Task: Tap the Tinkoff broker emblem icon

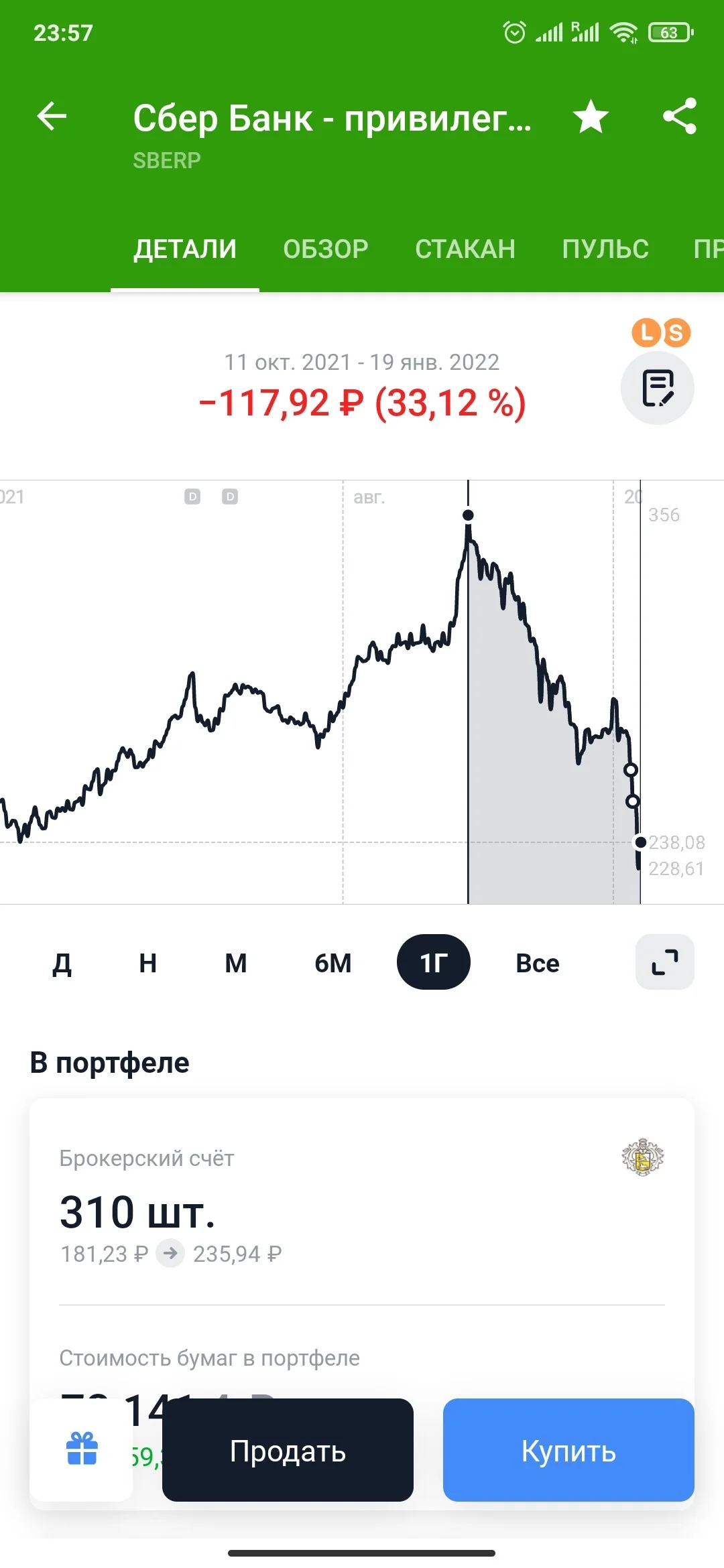Action: point(642,1157)
